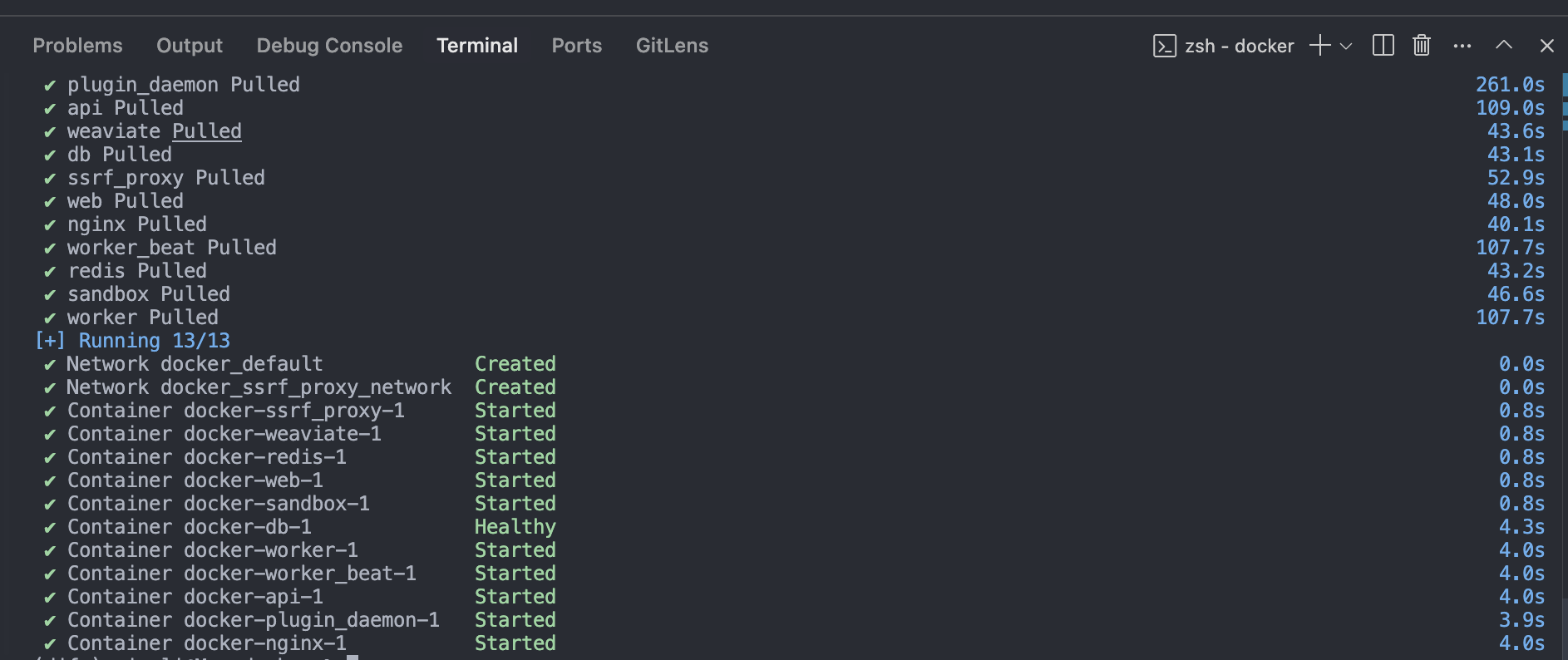The width and height of the screenshot is (1568, 660).
Task: Switch to the Output tab
Action: 190,46
